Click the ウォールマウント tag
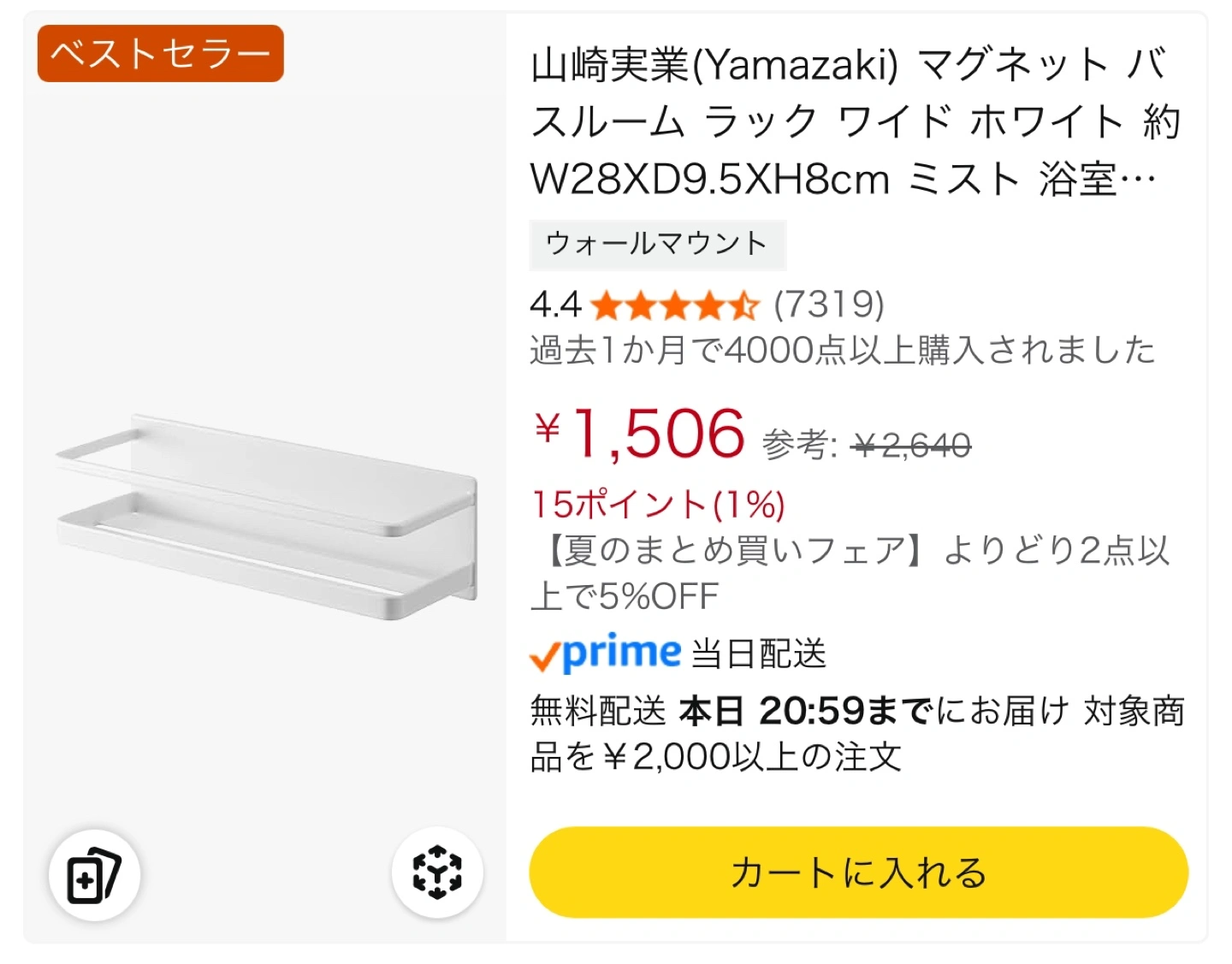The height and width of the screenshot is (964, 1232). 657,245
